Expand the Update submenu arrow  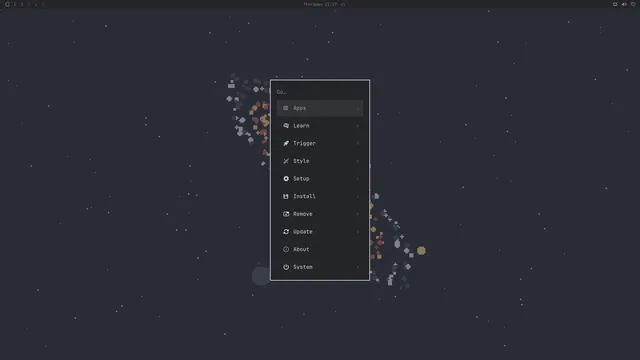(x=358, y=232)
